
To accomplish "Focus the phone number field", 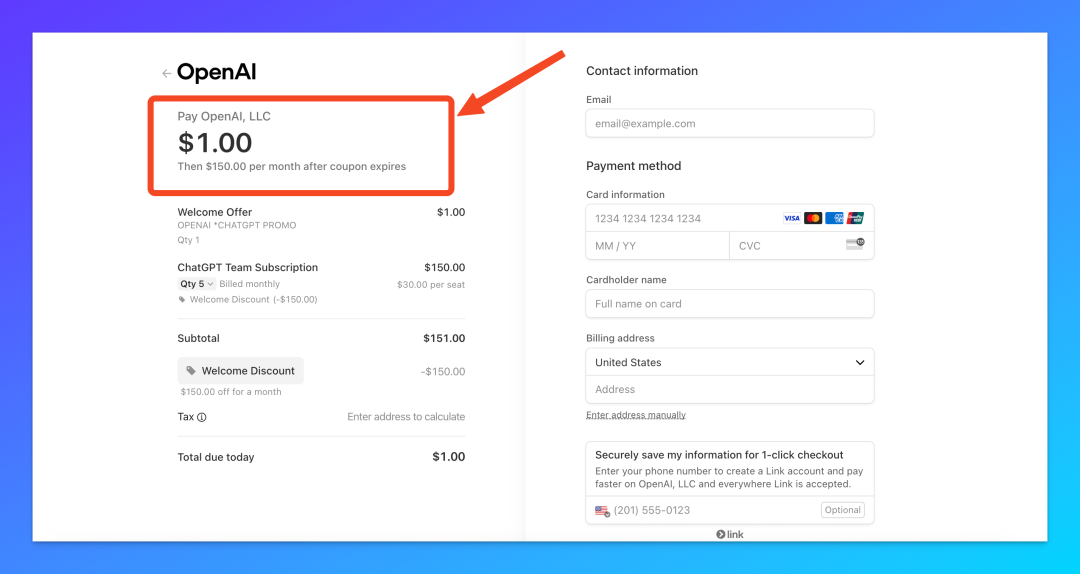I will (730, 511).
